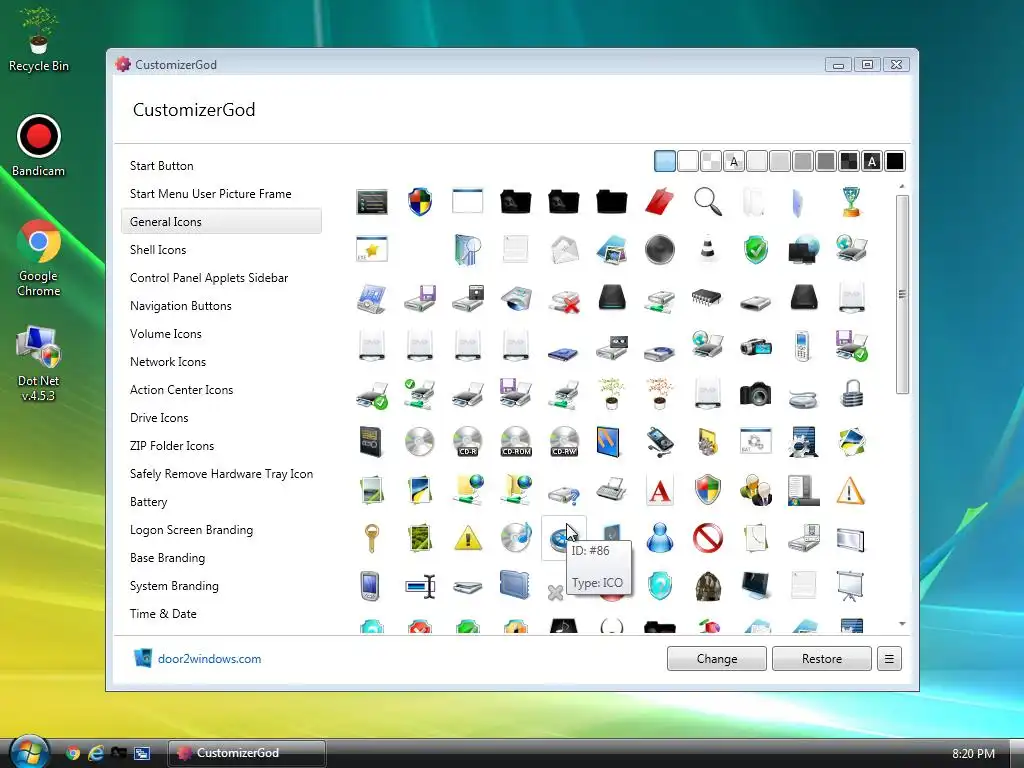
Task: Click the scrollbar down arrow
Action: [x=902, y=624]
